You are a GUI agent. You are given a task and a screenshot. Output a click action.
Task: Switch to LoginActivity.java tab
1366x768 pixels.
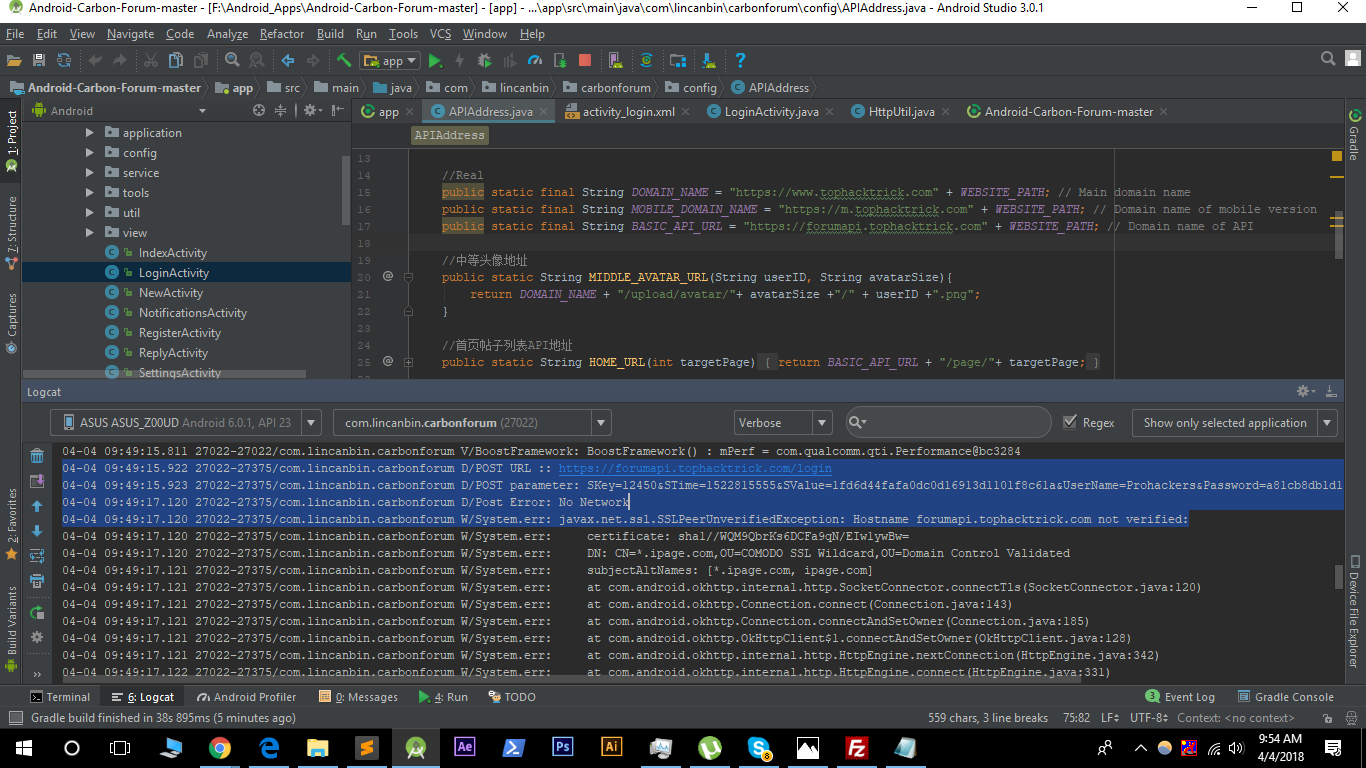[770, 112]
